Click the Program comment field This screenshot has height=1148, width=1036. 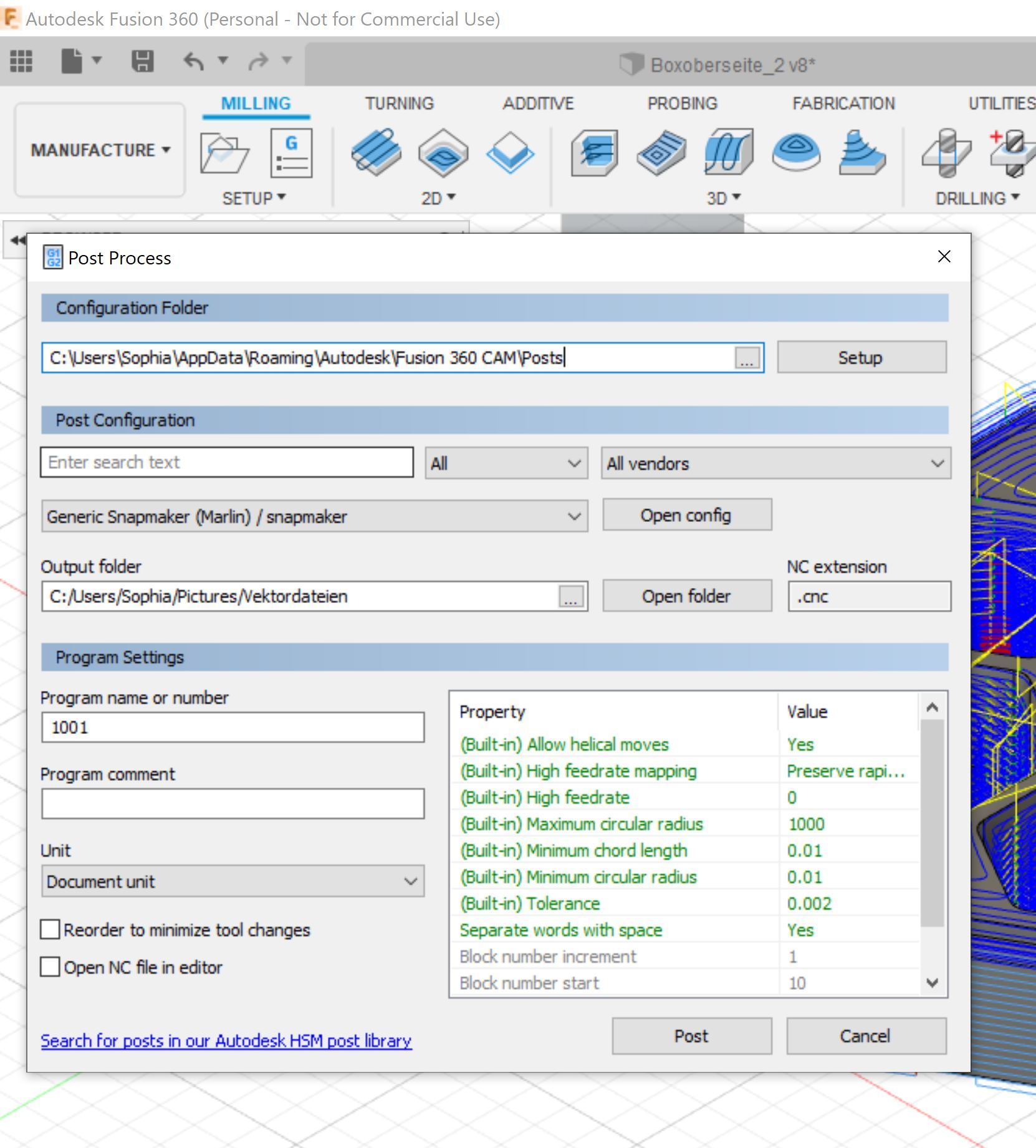point(233,803)
